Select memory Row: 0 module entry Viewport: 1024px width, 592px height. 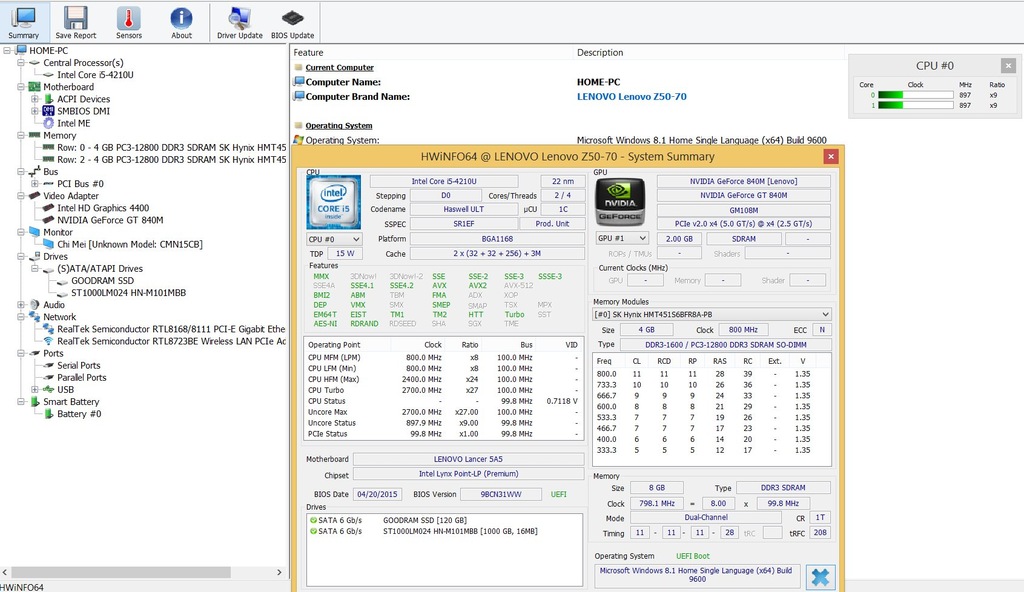pyautogui.click(x=171, y=148)
